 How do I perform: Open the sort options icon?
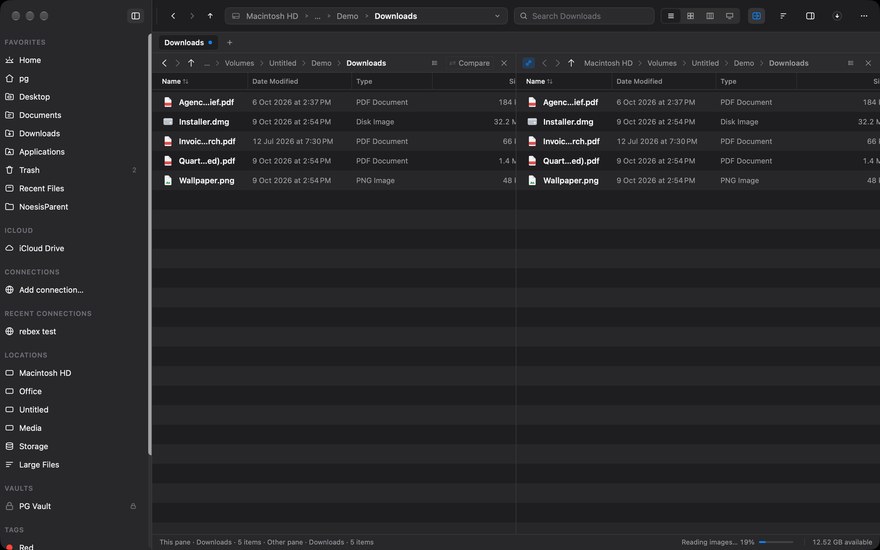click(x=783, y=16)
